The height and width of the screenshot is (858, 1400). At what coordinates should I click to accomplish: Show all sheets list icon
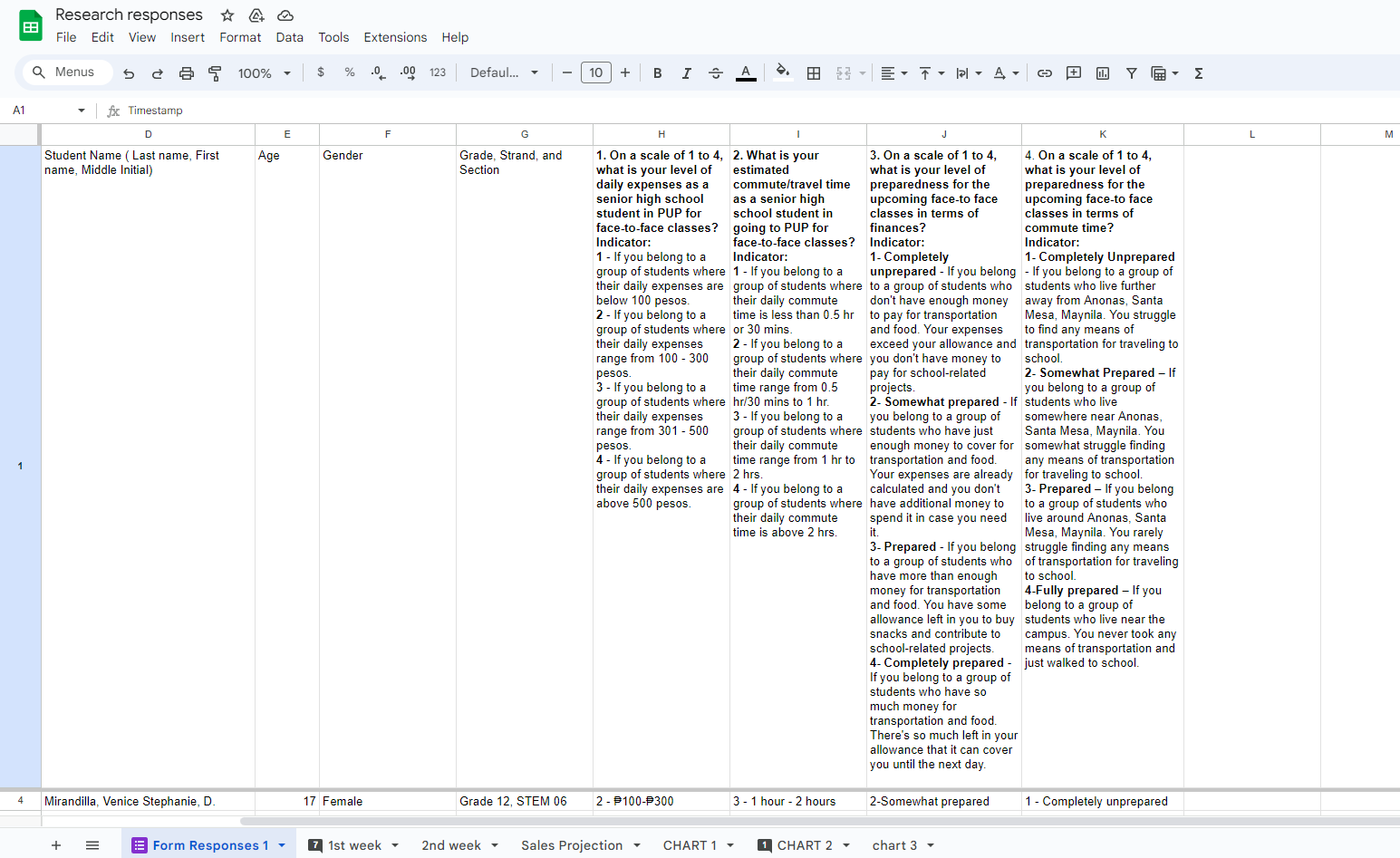point(92,845)
